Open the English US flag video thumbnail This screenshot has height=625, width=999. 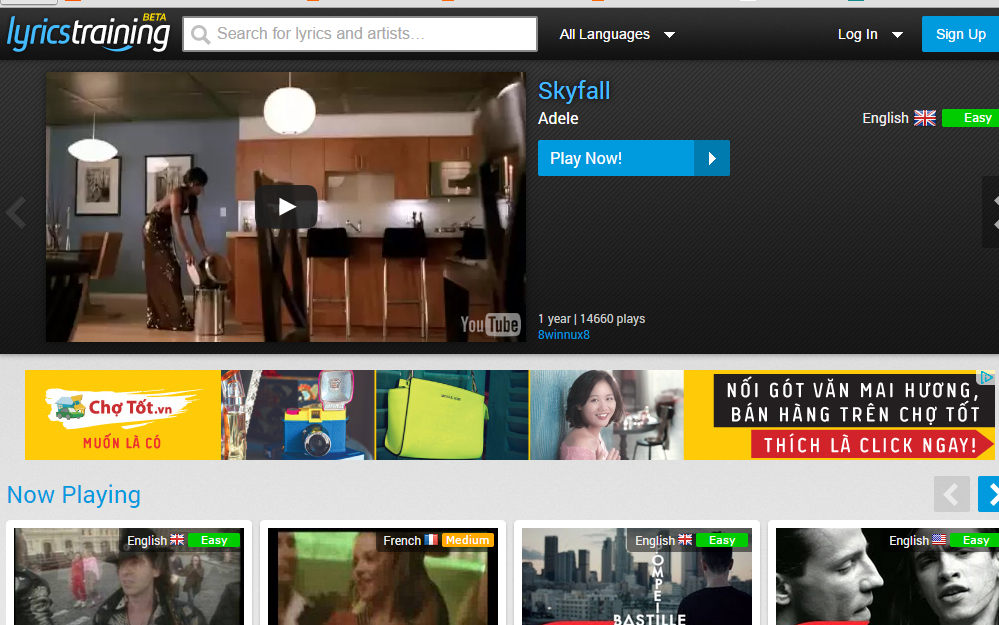point(888,577)
